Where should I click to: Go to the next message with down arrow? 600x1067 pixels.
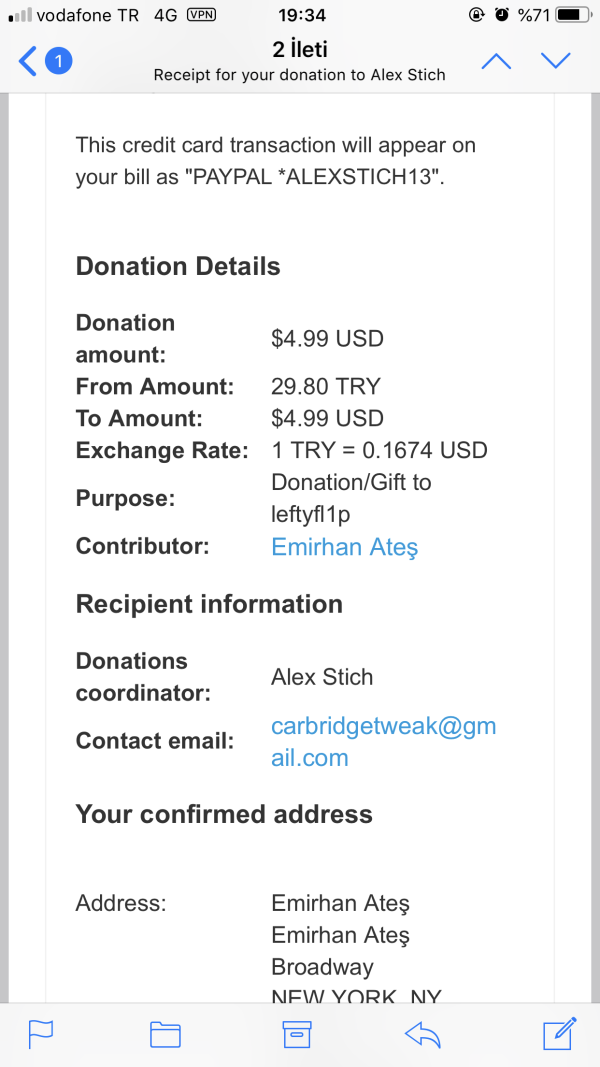pos(555,61)
